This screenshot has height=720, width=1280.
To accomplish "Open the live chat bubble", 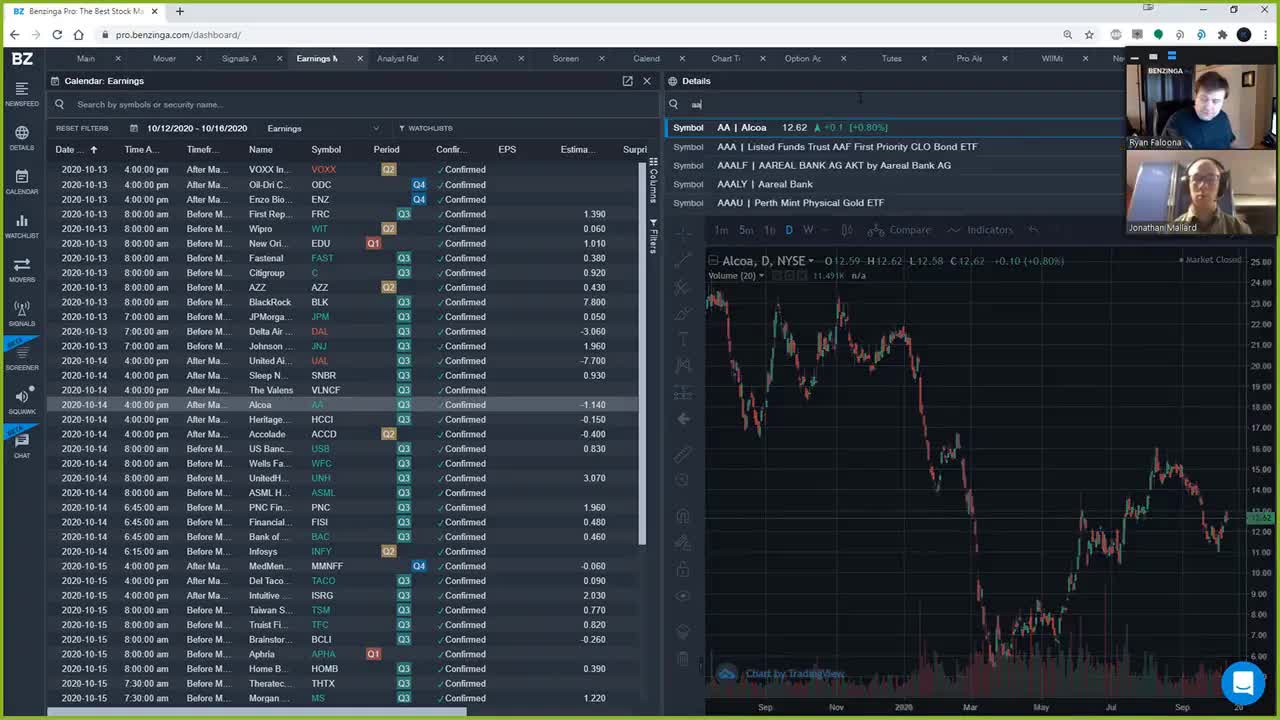I will (1243, 683).
